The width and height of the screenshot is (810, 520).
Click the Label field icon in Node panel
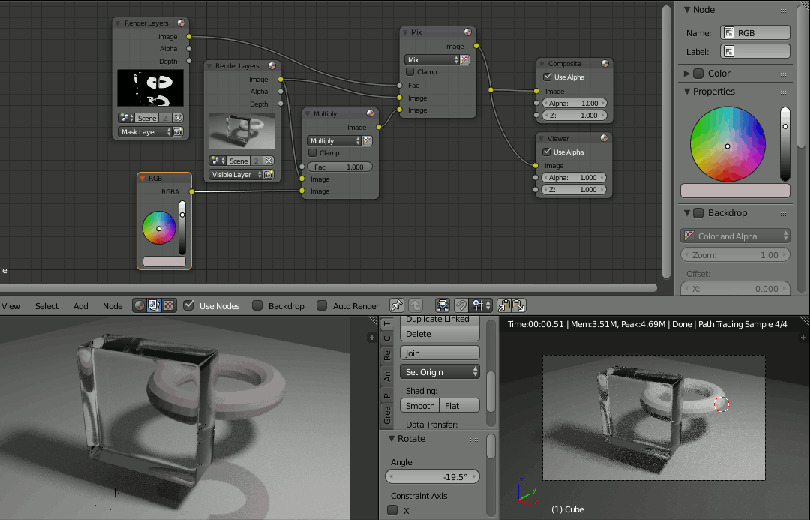729,51
